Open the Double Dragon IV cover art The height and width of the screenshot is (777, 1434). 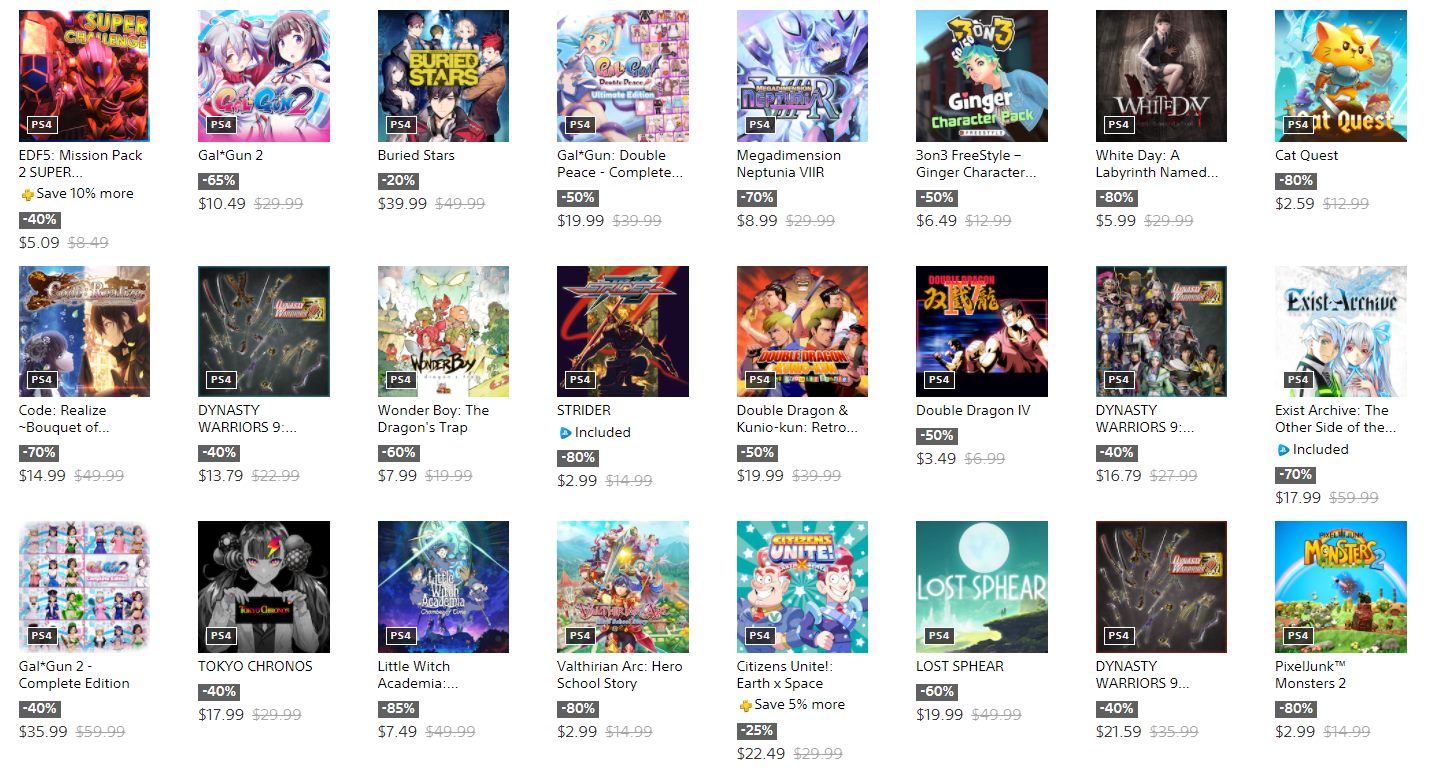[981, 331]
